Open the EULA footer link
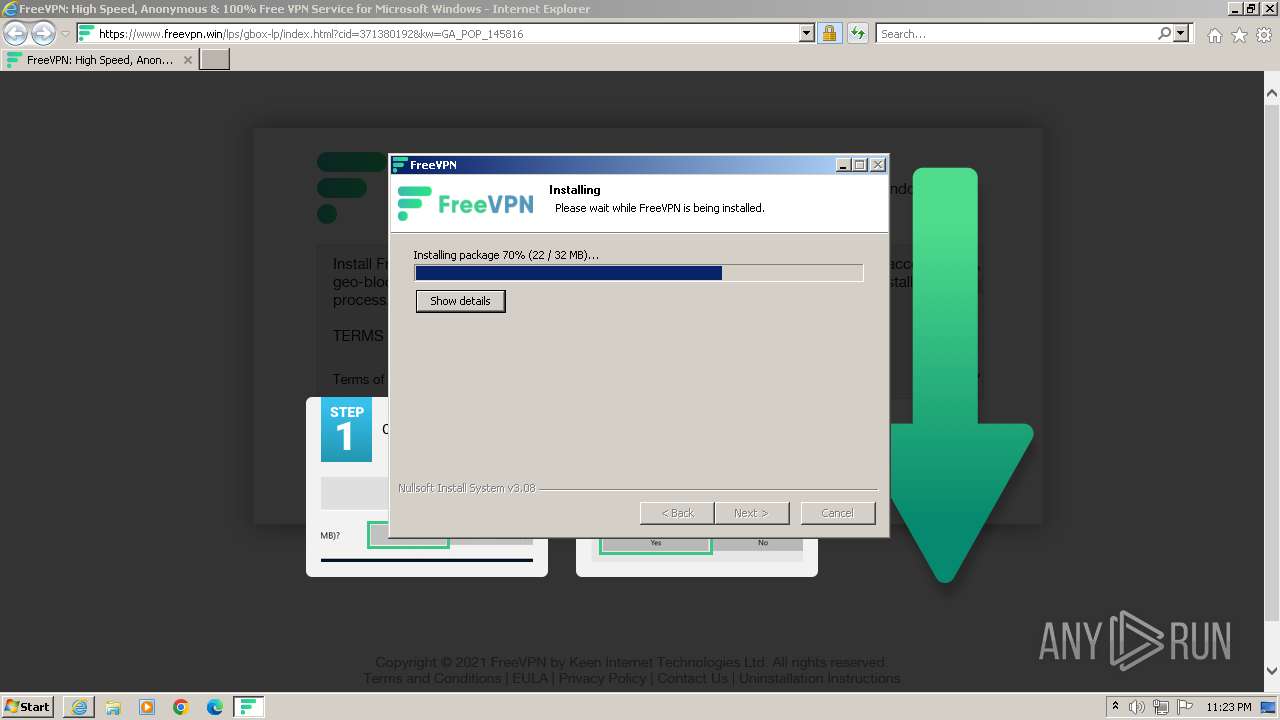The height and width of the screenshot is (720, 1280). (530, 678)
